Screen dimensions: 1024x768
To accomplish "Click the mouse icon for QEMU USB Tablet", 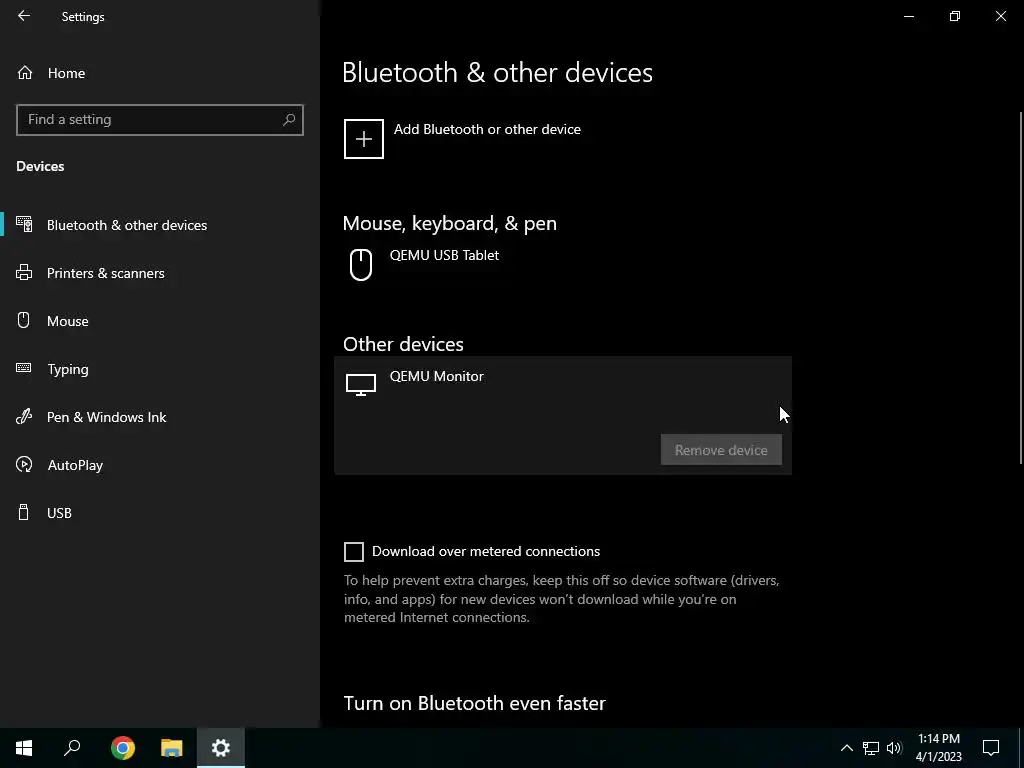I will [x=361, y=264].
